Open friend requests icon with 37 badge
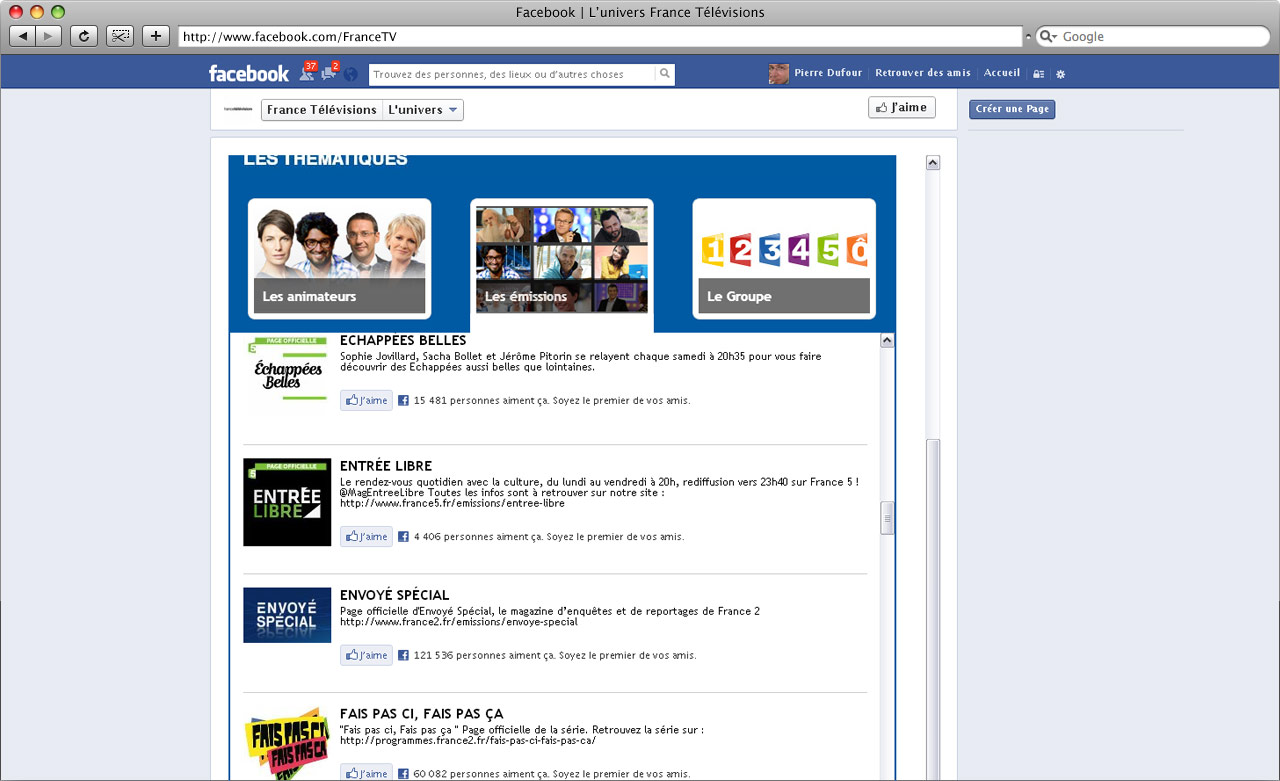The image size is (1280, 781). [307, 72]
